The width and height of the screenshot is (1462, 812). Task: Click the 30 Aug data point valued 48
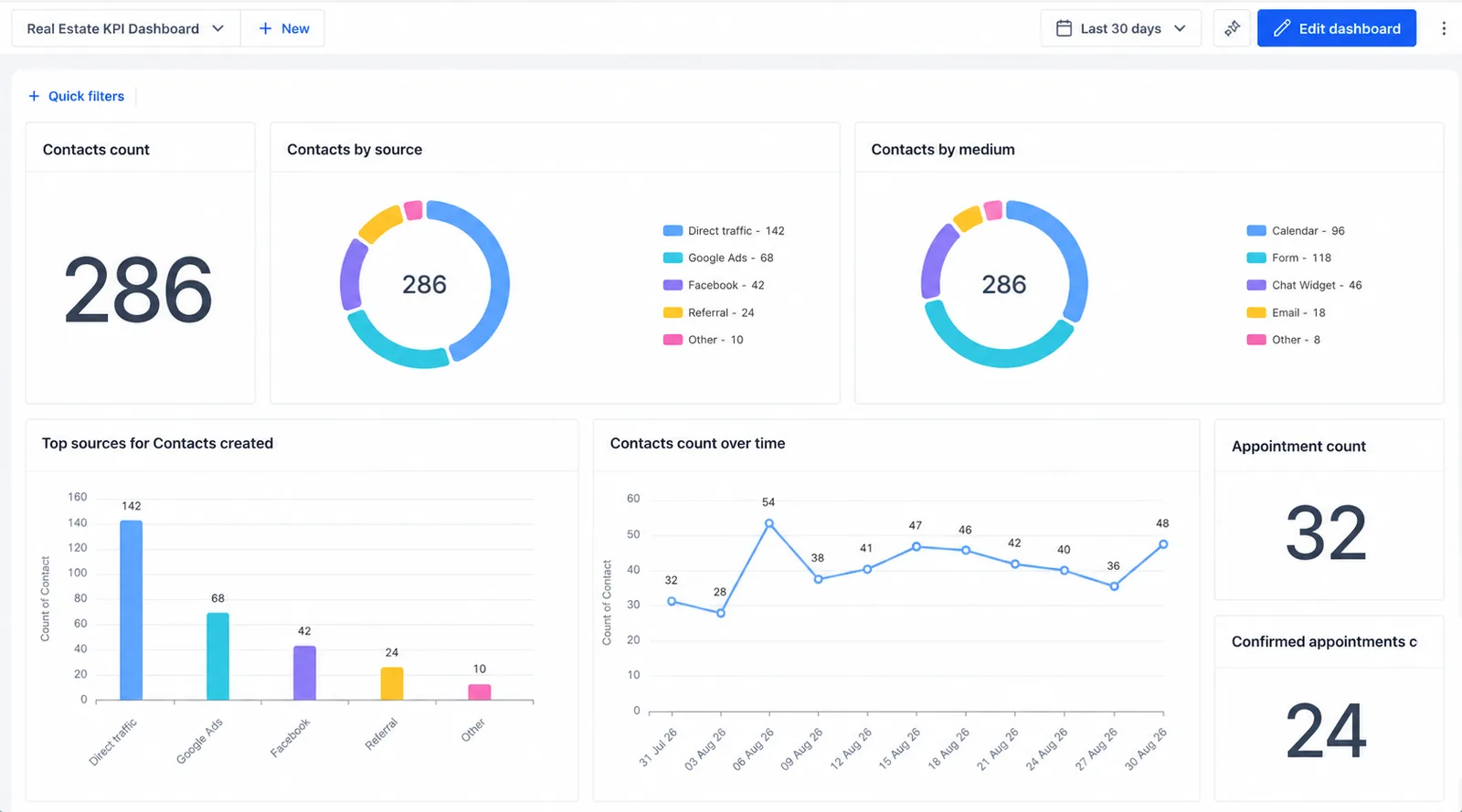pyautogui.click(x=1163, y=544)
